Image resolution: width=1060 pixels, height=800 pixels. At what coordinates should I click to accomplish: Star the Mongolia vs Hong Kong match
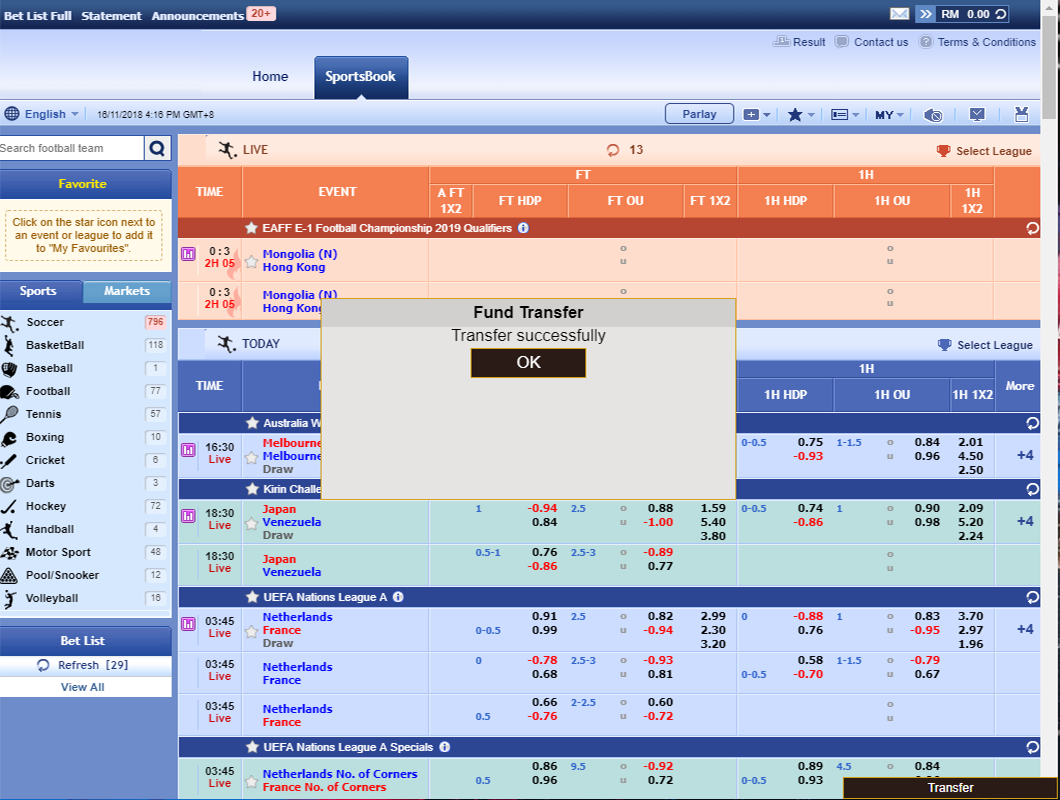coord(251,262)
